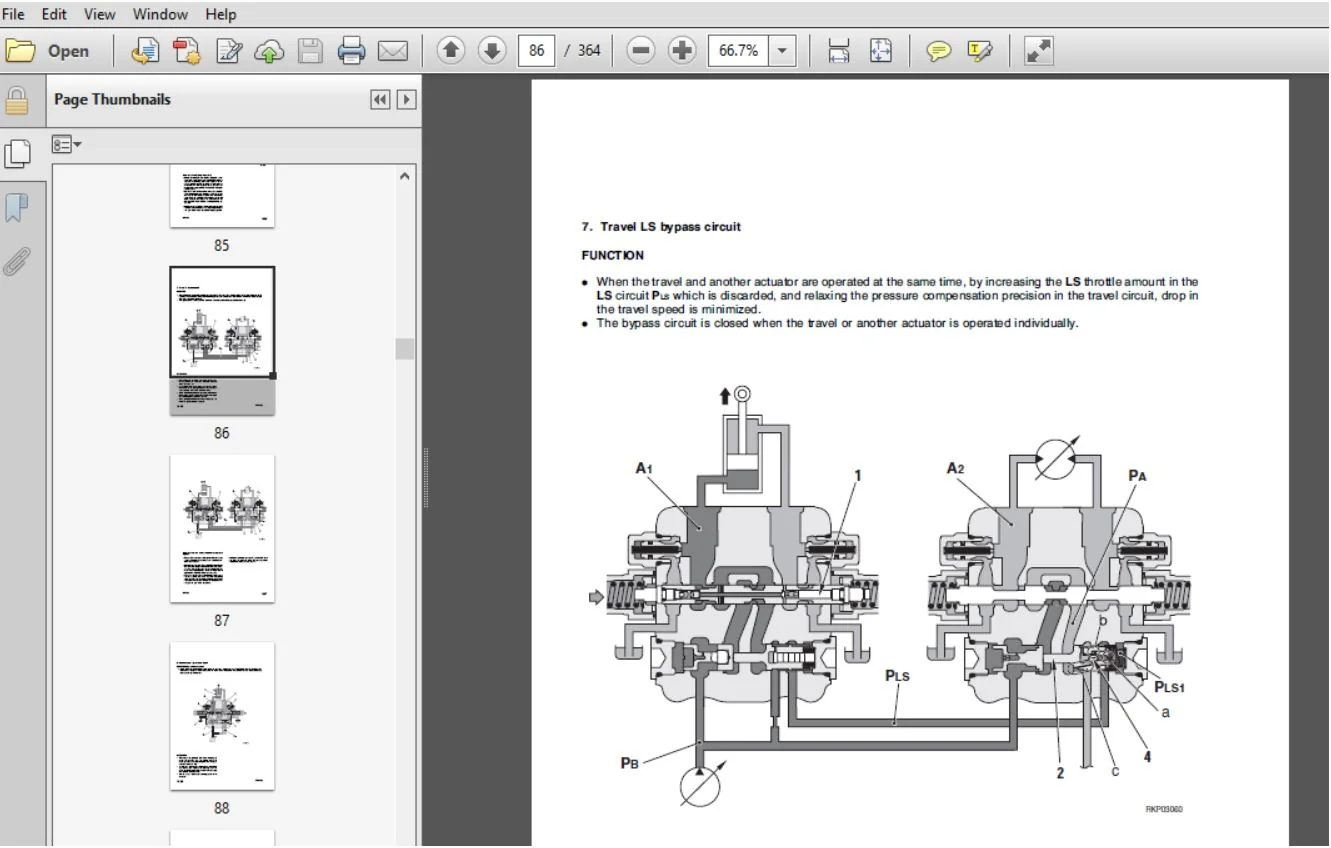Open the zoom level dropdown arrow
Viewport: 1331px width, 848px height.
[782, 51]
